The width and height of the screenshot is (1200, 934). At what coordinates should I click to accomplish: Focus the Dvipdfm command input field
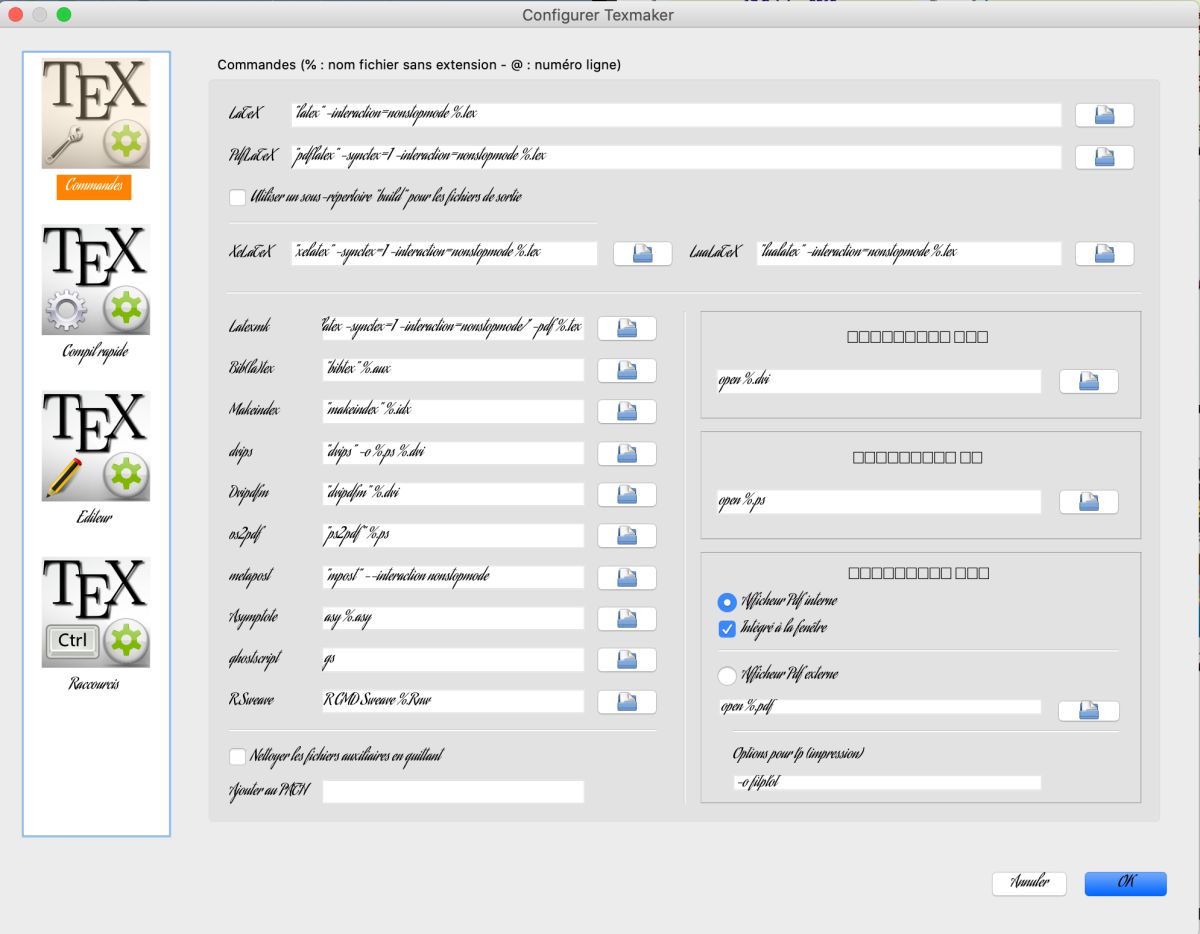pos(453,494)
